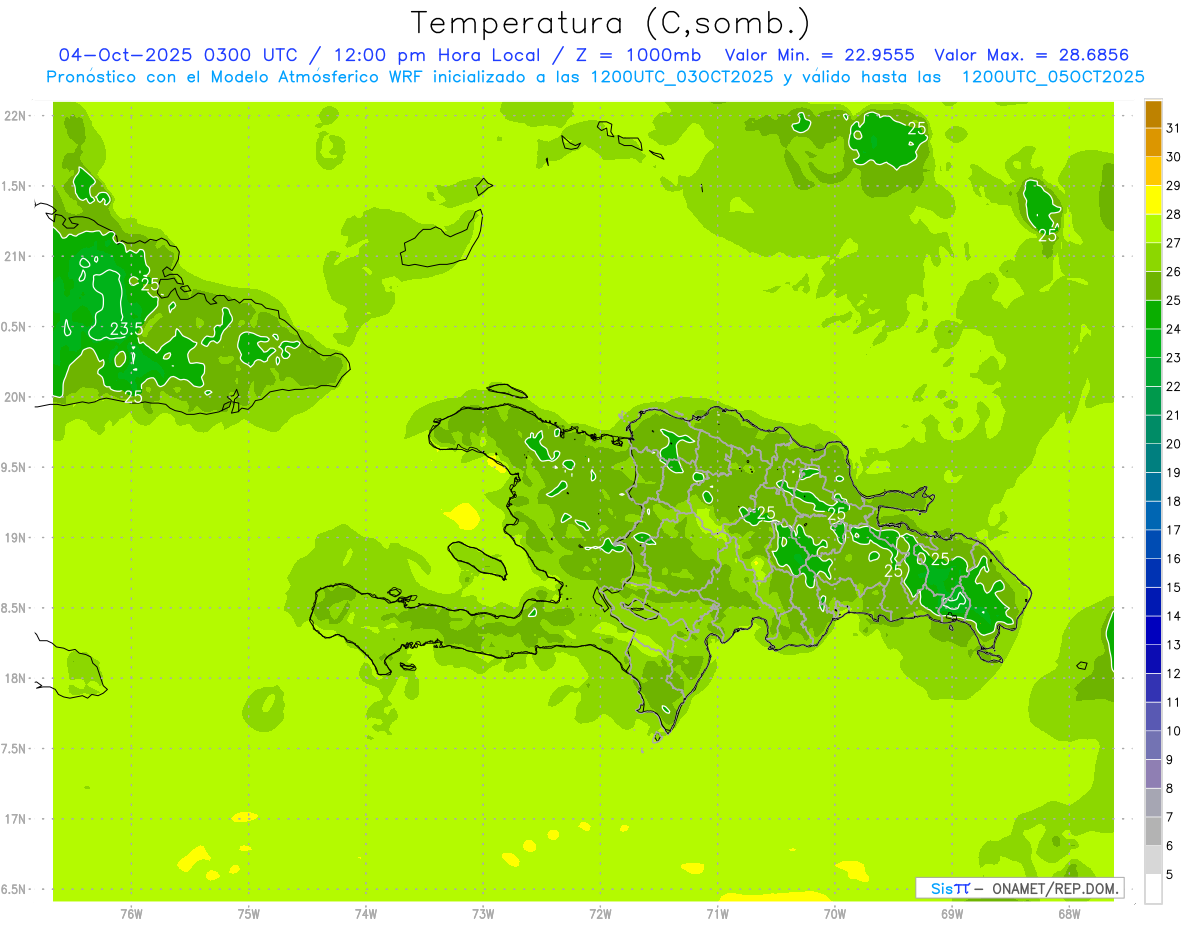Viewport: 1200px width, 927px height.
Task: Click the Temperatura (C,somb.) map title
Action: click(x=610, y=23)
